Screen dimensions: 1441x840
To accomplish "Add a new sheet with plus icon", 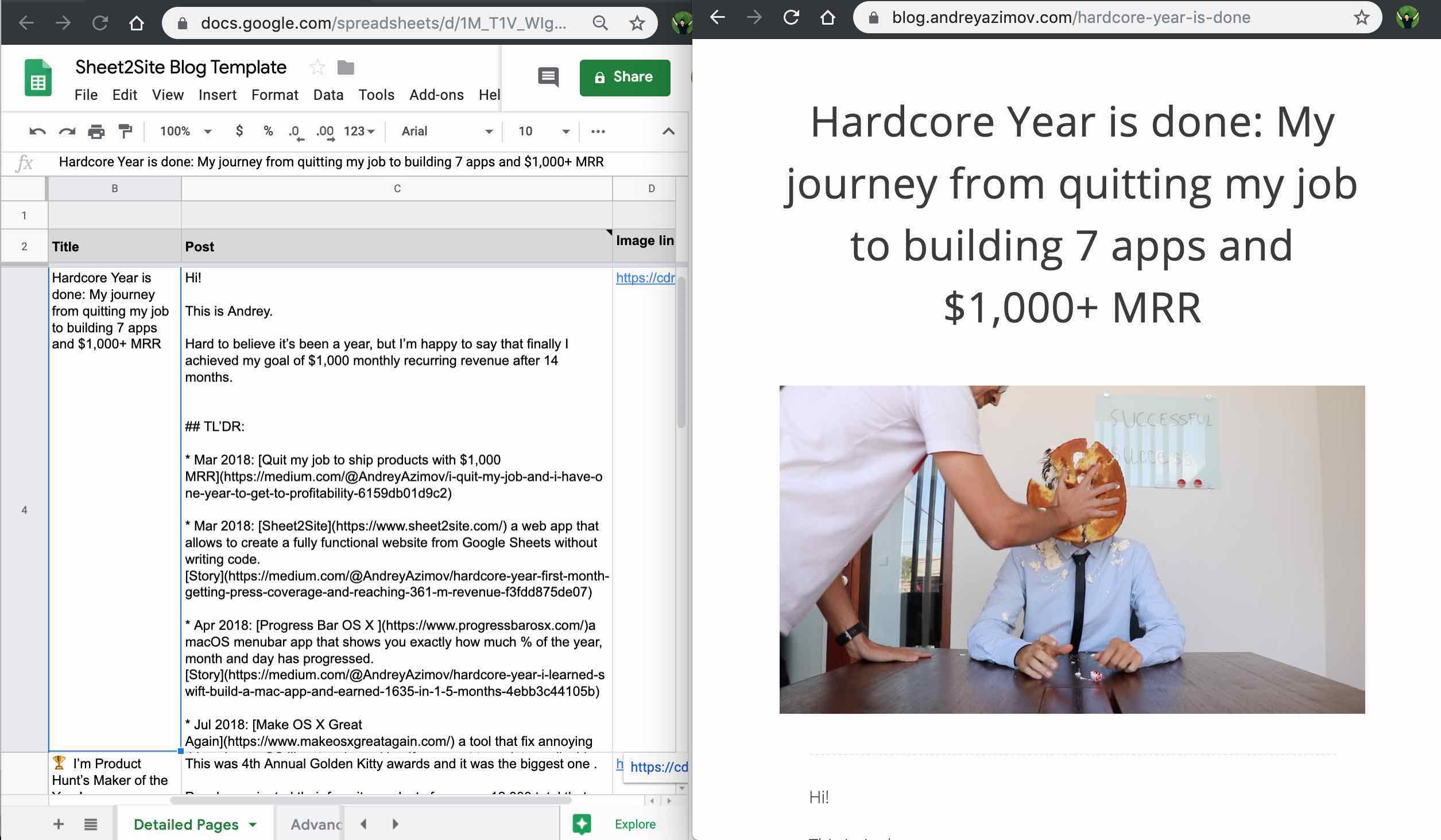I will (x=58, y=825).
